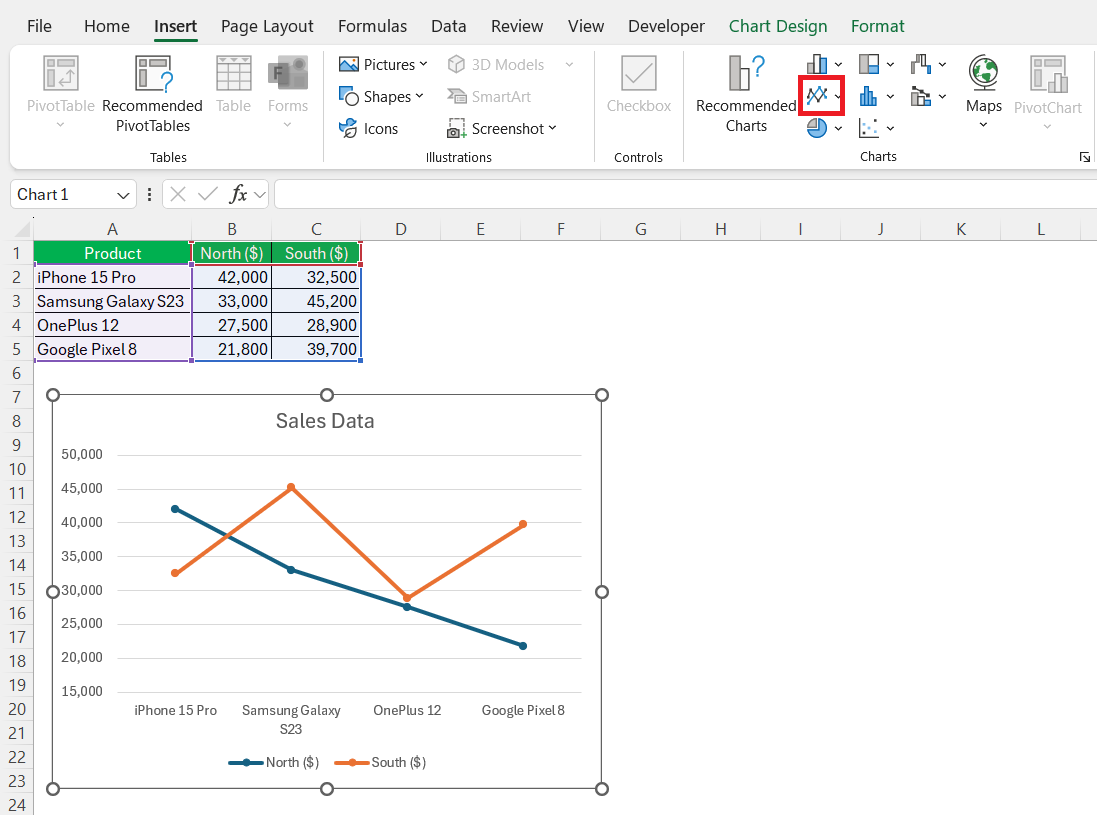Image resolution: width=1097 pixels, height=815 pixels.
Task: Click the Sales Data chart title
Action: (x=325, y=420)
